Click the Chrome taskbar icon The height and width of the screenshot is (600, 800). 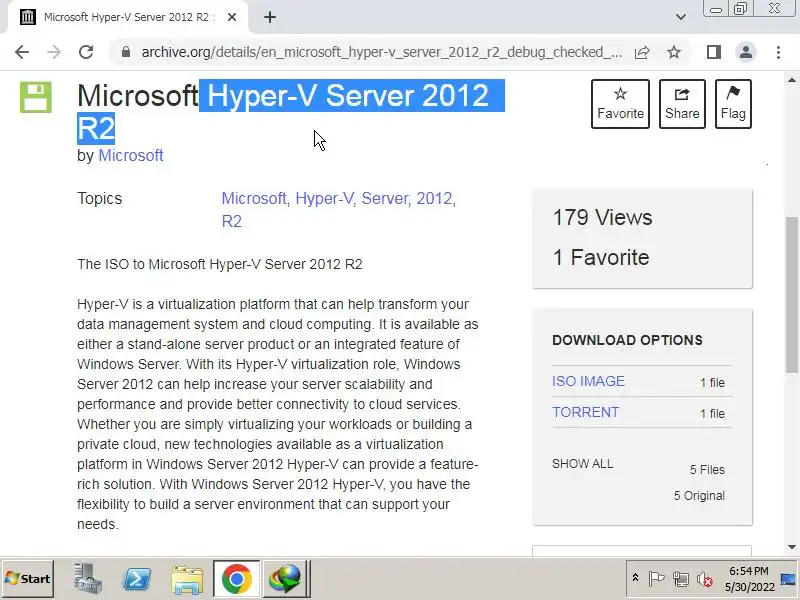point(236,579)
